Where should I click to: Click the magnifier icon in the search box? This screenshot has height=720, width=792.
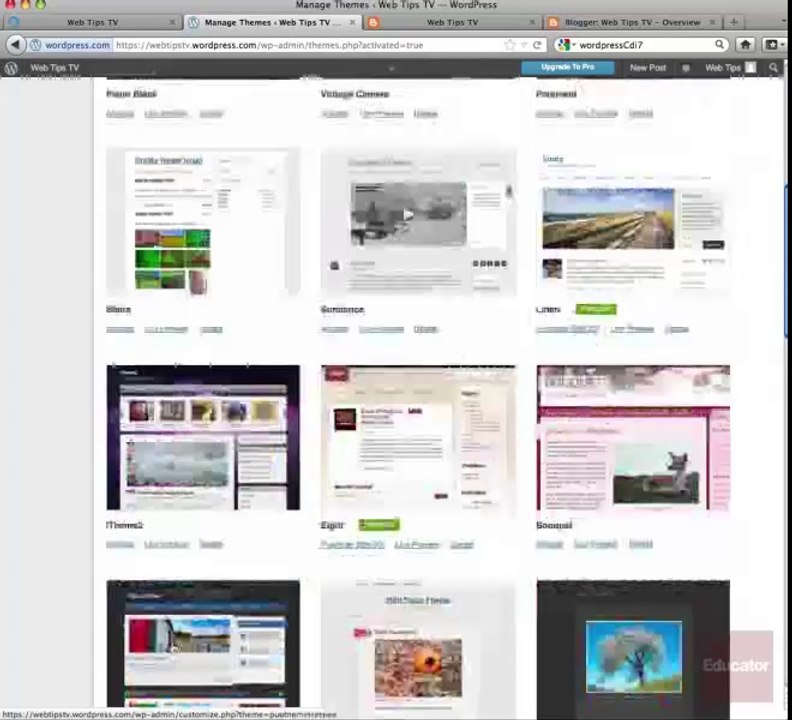click(719, 44)
